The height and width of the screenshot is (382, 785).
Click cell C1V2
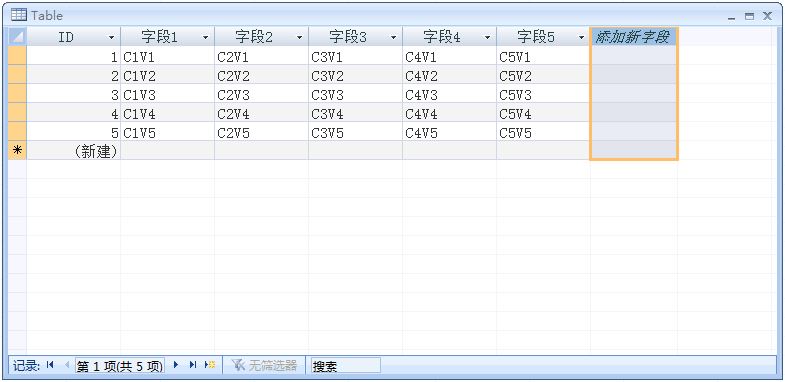coord(168,75)
